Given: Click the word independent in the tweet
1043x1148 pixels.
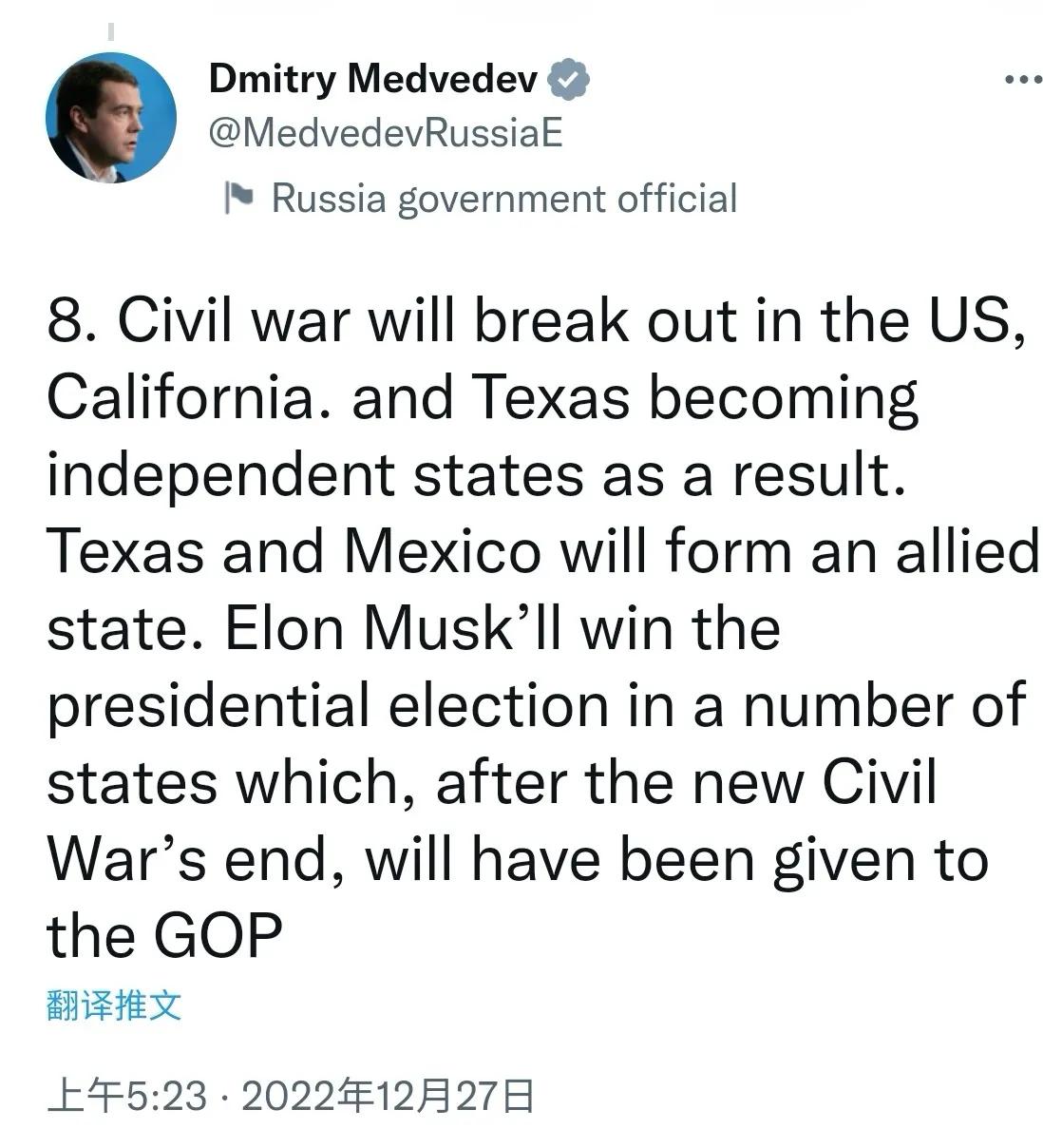Looking at the screenshot, I should click(219, 475).
